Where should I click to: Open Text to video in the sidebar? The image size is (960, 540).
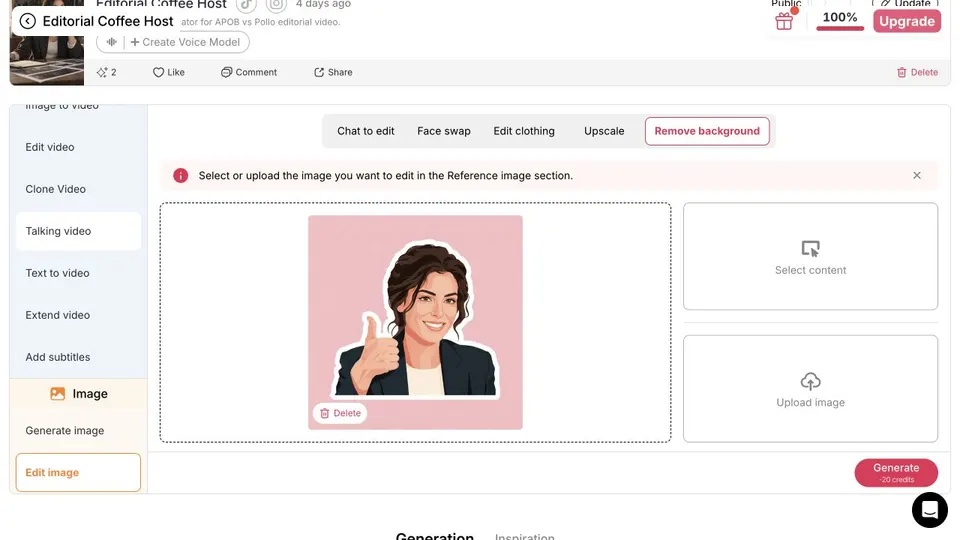click(78, 273)
